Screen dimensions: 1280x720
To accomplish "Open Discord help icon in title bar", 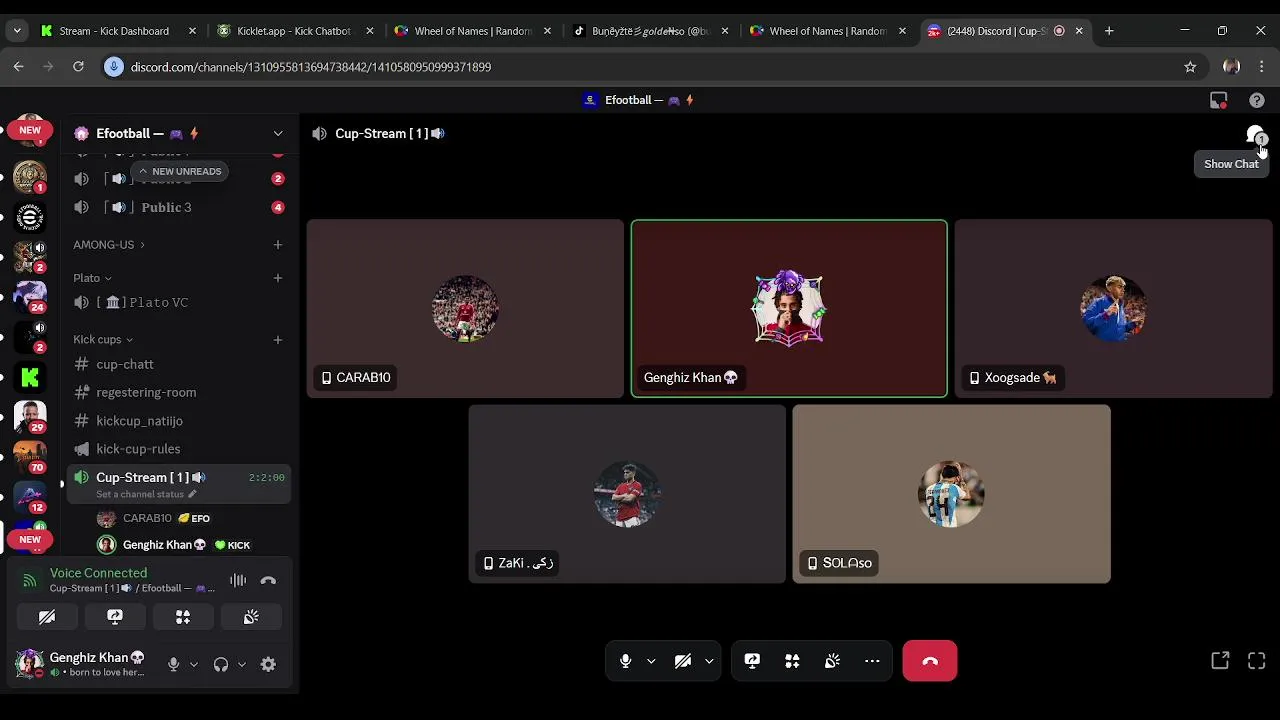I will click(1257, 100).
